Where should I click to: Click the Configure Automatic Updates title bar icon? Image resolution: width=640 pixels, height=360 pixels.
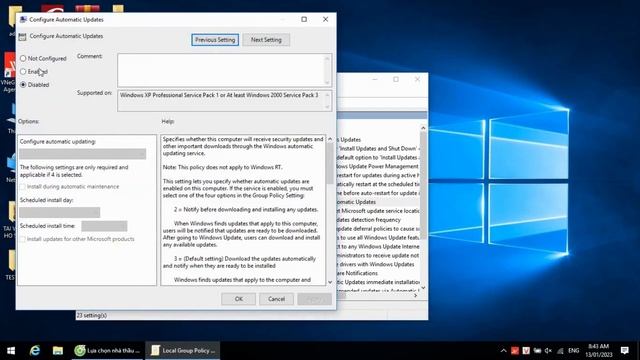pos(23,20)
